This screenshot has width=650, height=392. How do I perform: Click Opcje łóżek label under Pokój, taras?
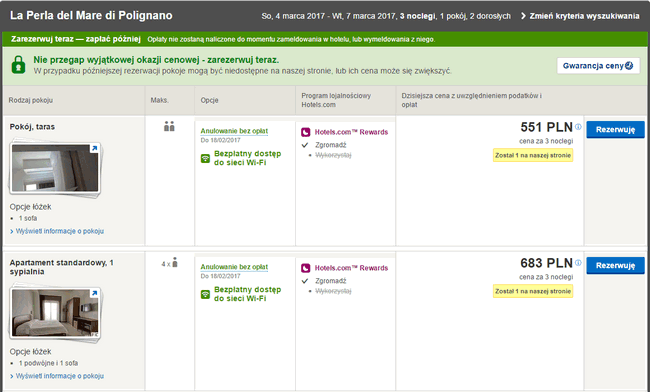tap(31, 207)
